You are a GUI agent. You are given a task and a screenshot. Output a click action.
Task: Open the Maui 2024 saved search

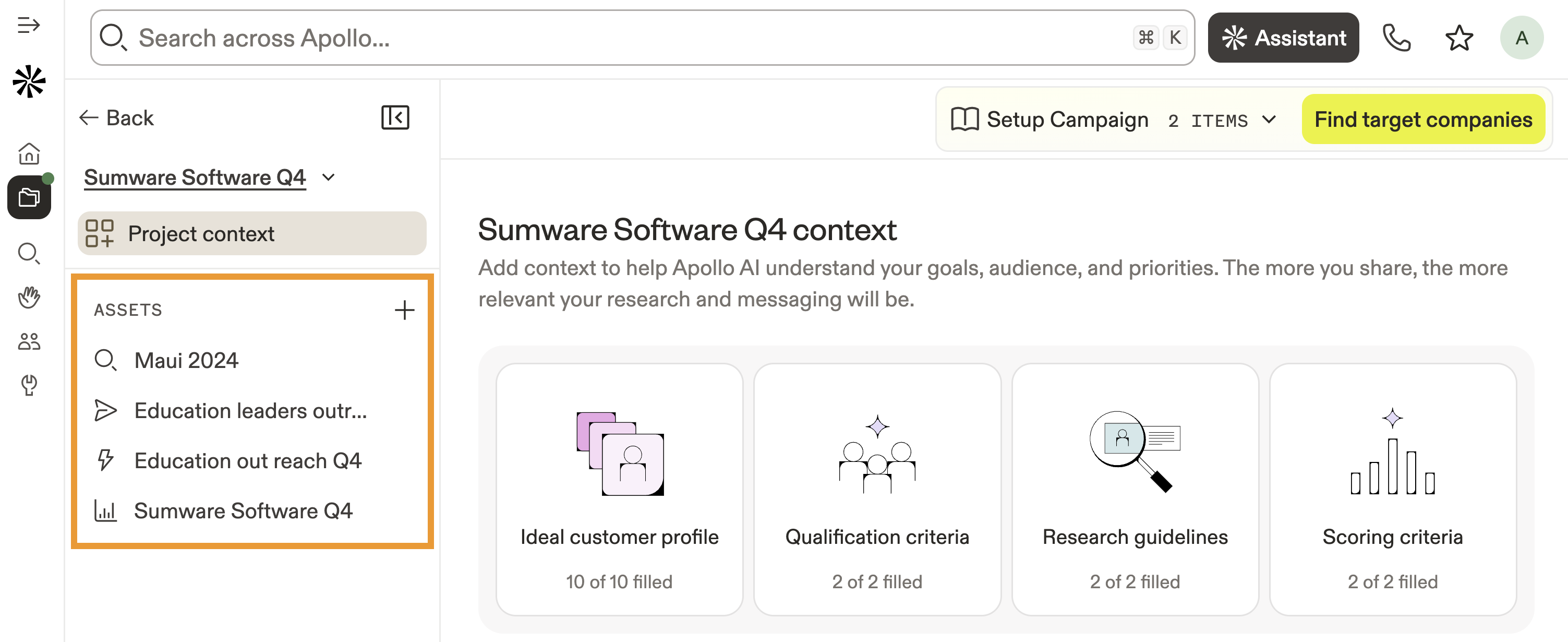[186, 360]
